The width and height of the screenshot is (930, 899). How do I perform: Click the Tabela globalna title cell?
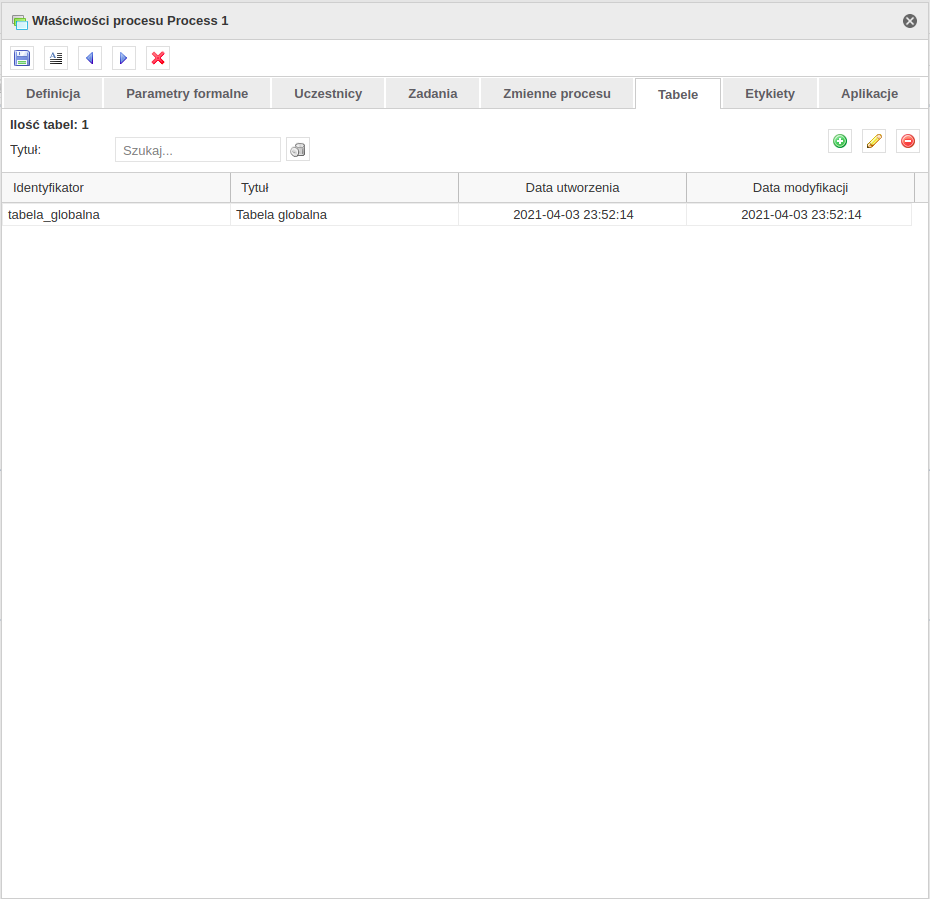tap(345, 215)
